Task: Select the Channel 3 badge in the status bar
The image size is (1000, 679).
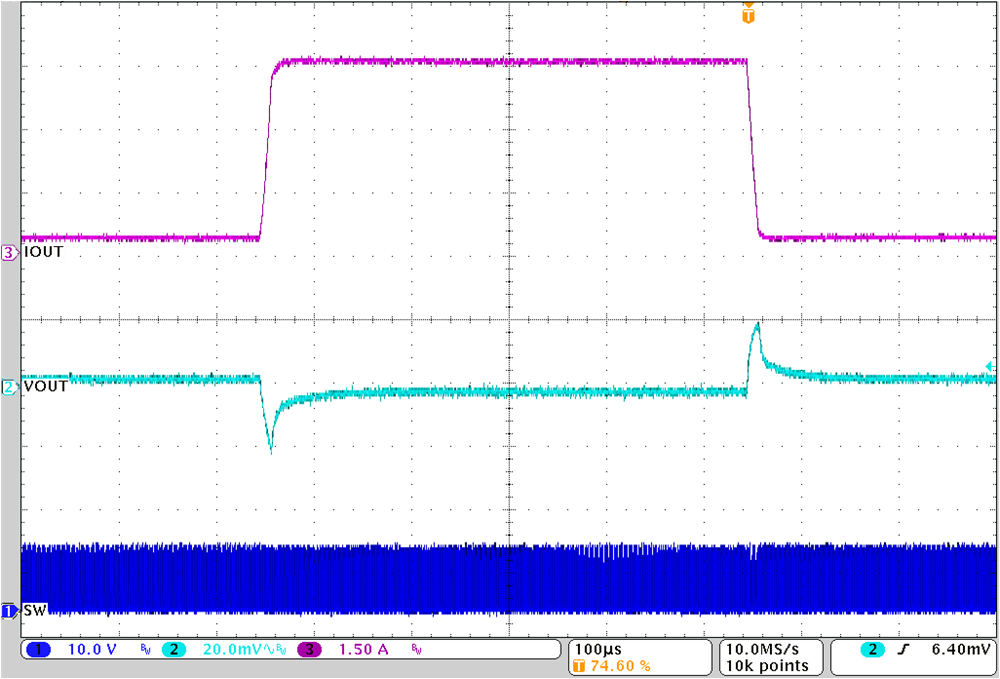Action: coord(310,650)
